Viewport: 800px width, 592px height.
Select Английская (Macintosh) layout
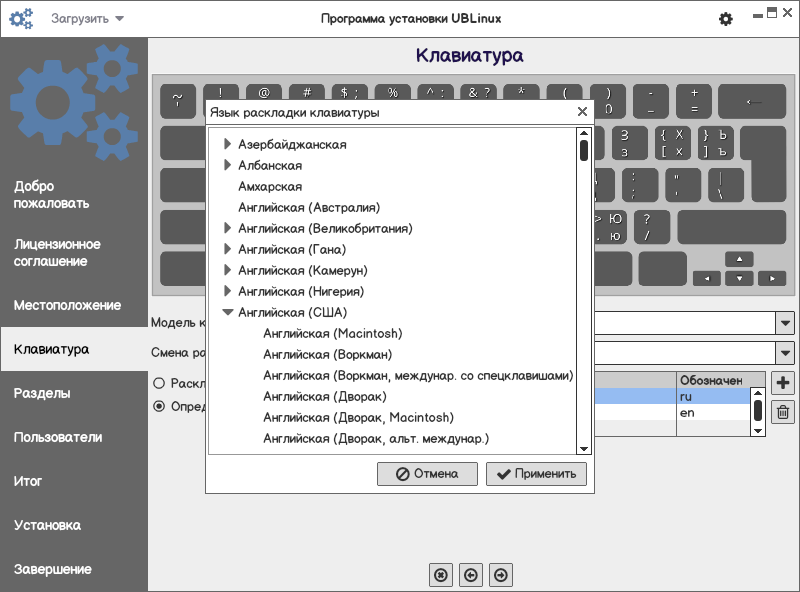tap(333, 333)
